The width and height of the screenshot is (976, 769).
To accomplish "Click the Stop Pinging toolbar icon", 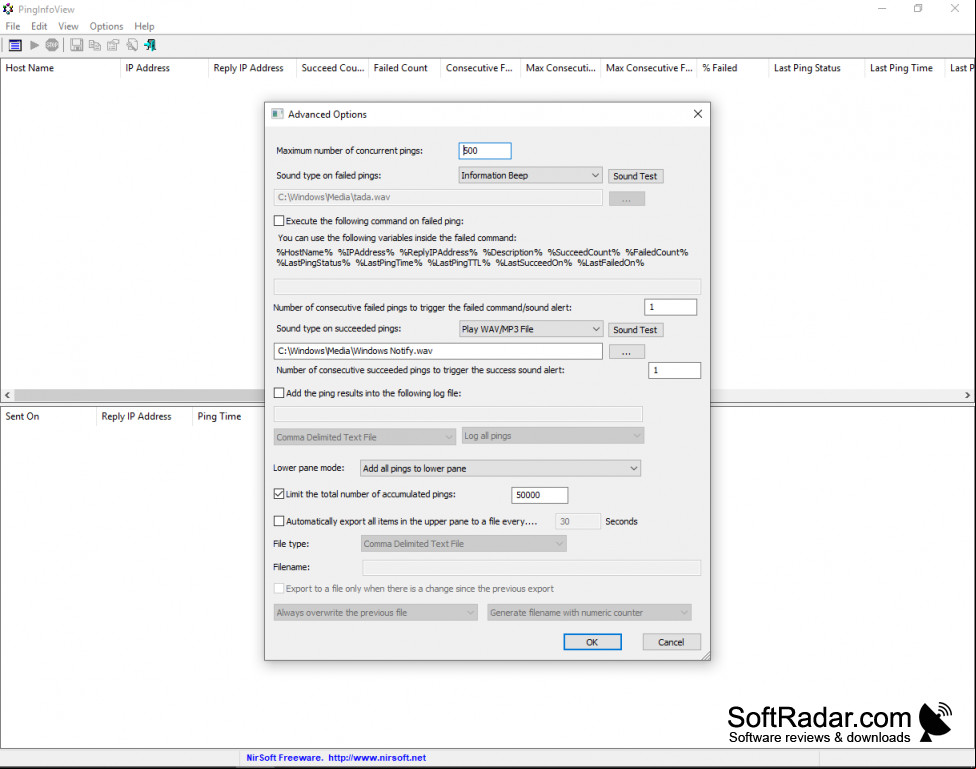I will tap(52, 45).
